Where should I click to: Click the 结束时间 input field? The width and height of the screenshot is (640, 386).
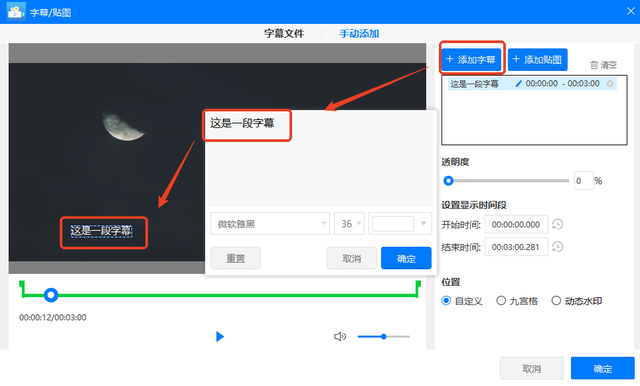516,246
